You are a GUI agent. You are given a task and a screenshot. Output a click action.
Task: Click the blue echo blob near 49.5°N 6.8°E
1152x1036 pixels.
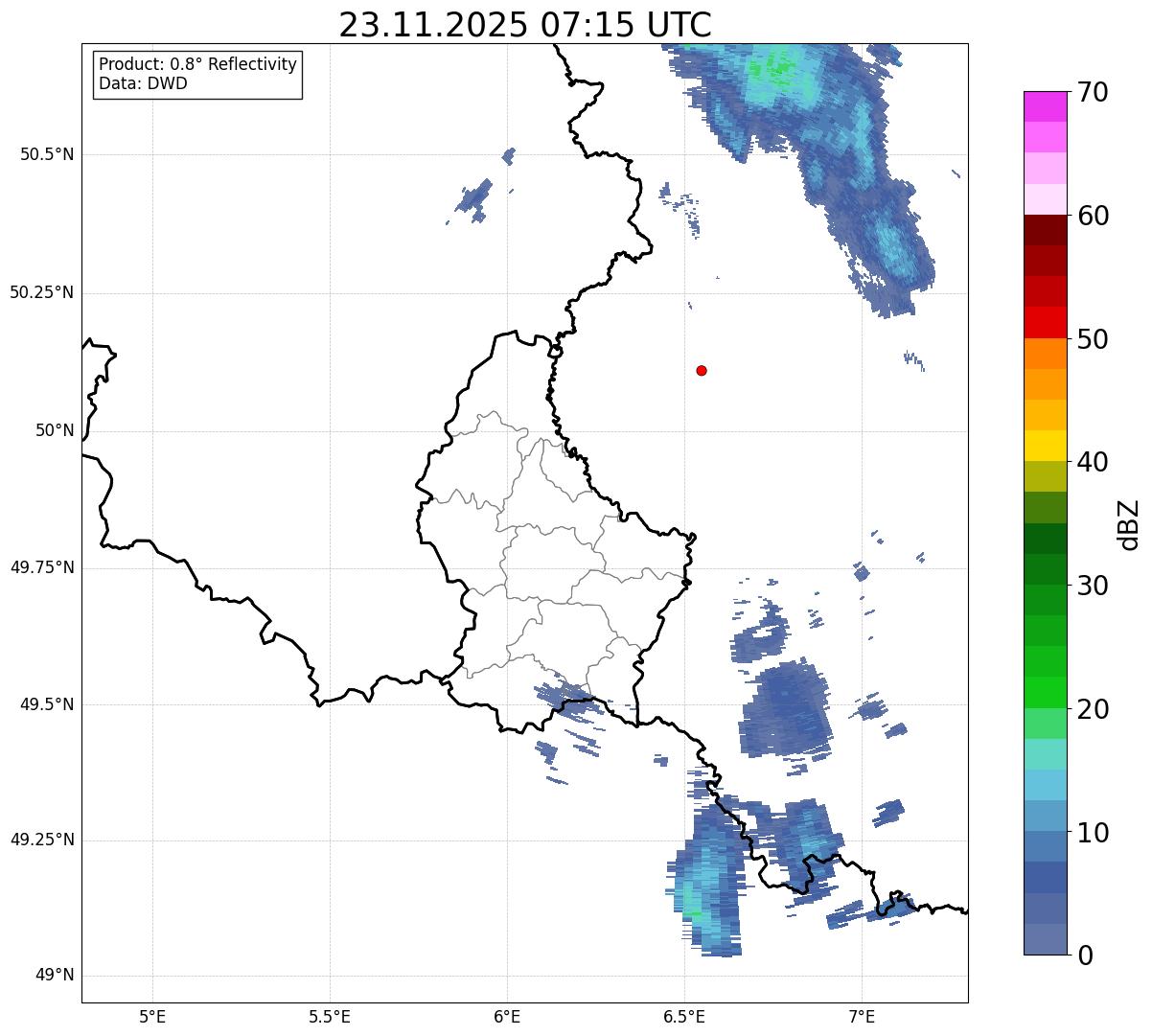[x=786, y=709]
